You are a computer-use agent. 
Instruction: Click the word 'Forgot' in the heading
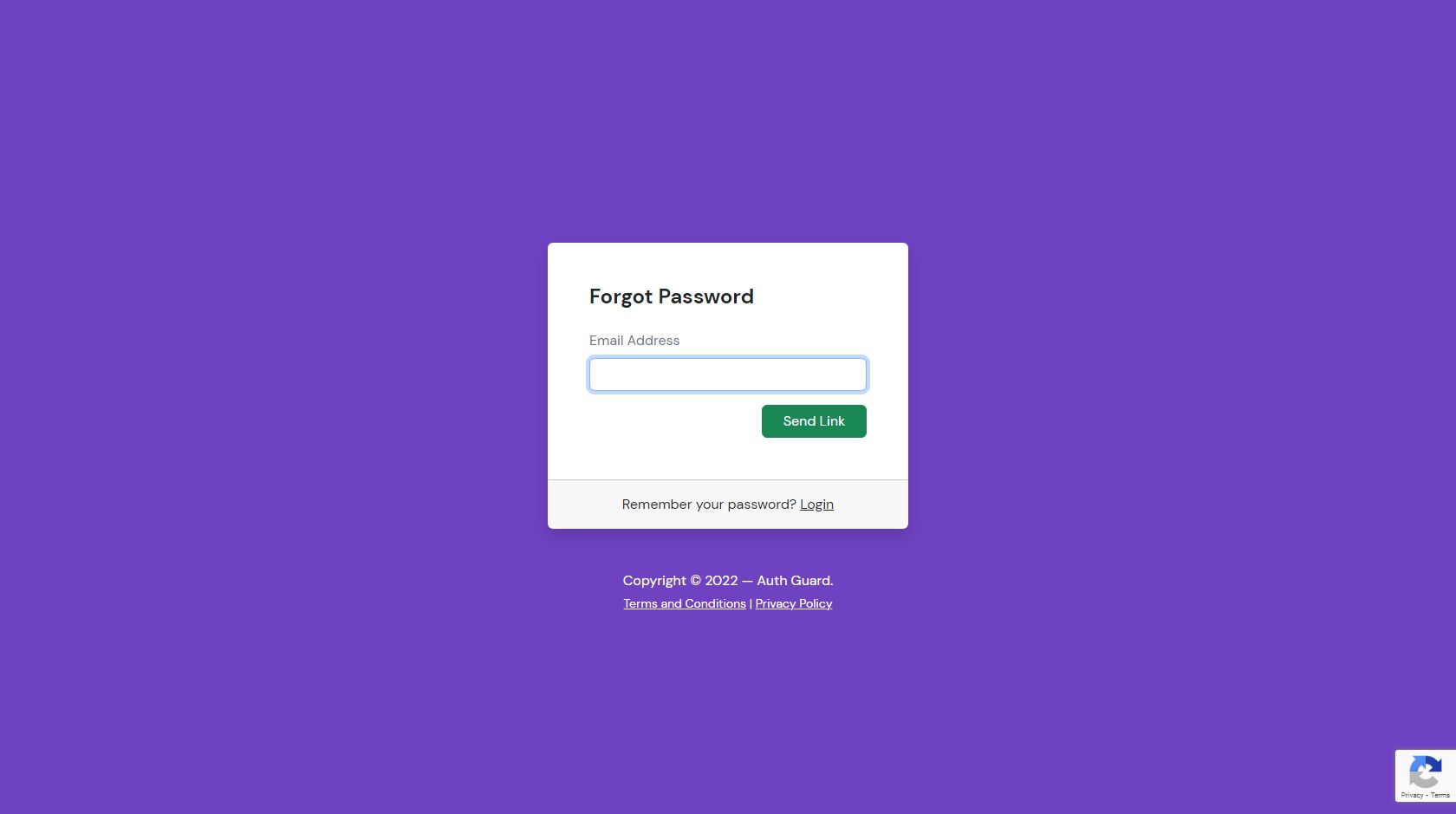coord(621,296)
